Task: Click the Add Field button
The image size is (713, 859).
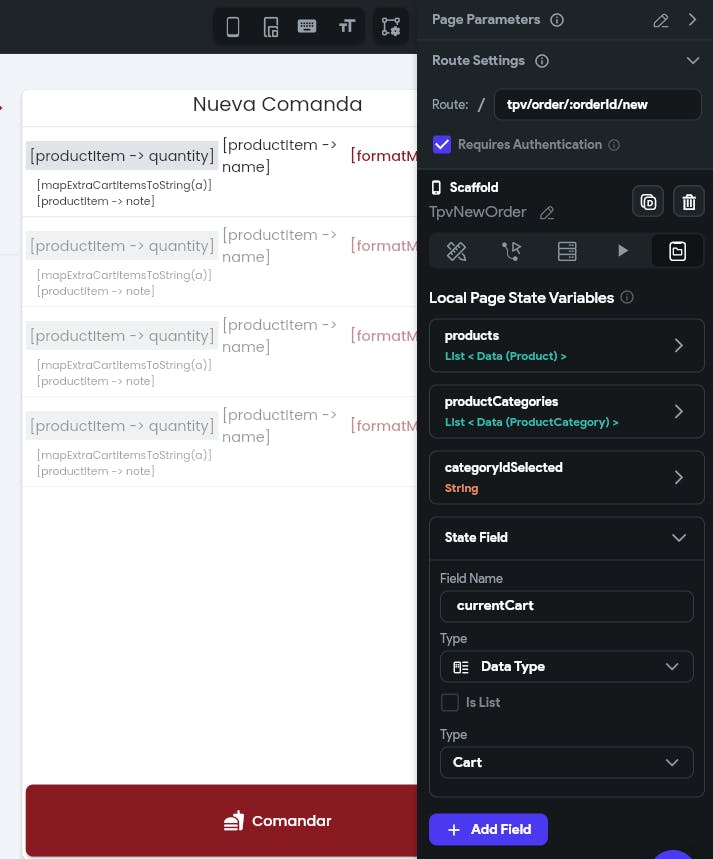Action: pyautogui.click(x=488, y=829)
